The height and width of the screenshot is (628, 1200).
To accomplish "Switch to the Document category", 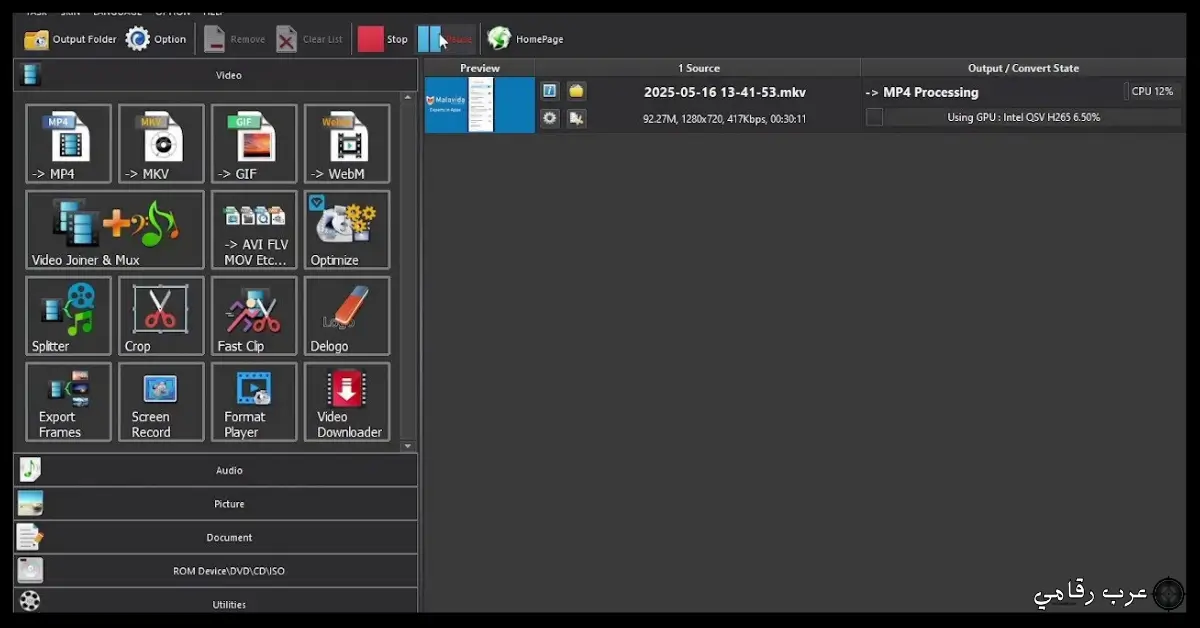I will tap(228, 537).
